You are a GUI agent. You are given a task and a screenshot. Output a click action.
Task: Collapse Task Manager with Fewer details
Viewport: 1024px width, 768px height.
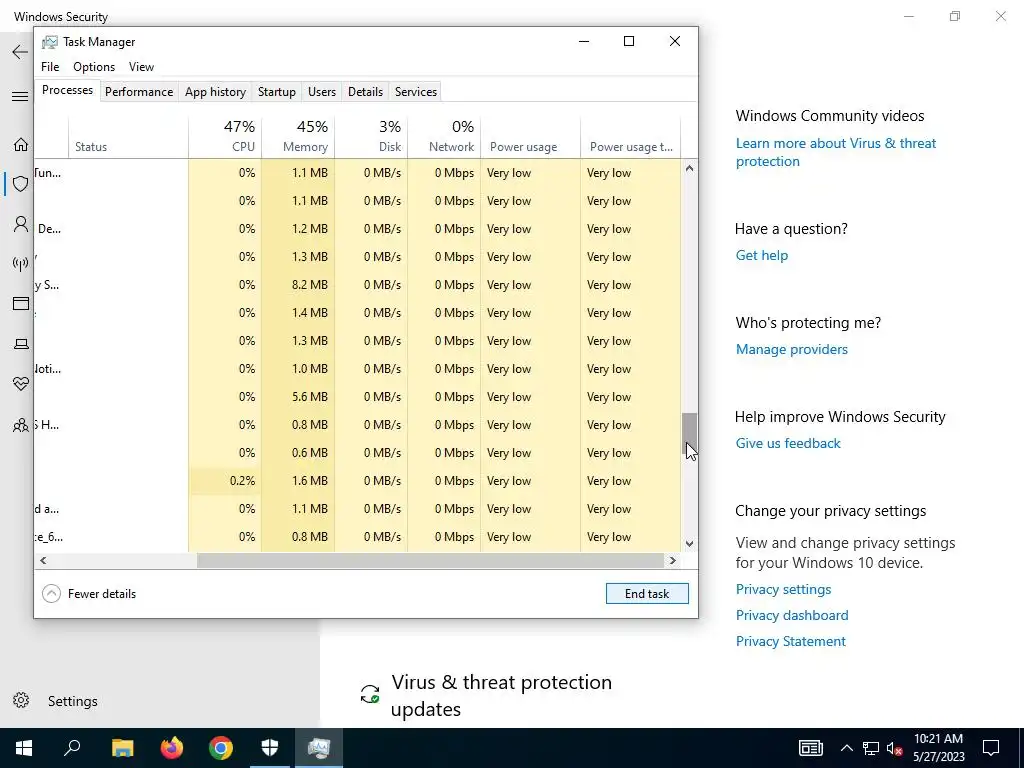coord(89,593)
